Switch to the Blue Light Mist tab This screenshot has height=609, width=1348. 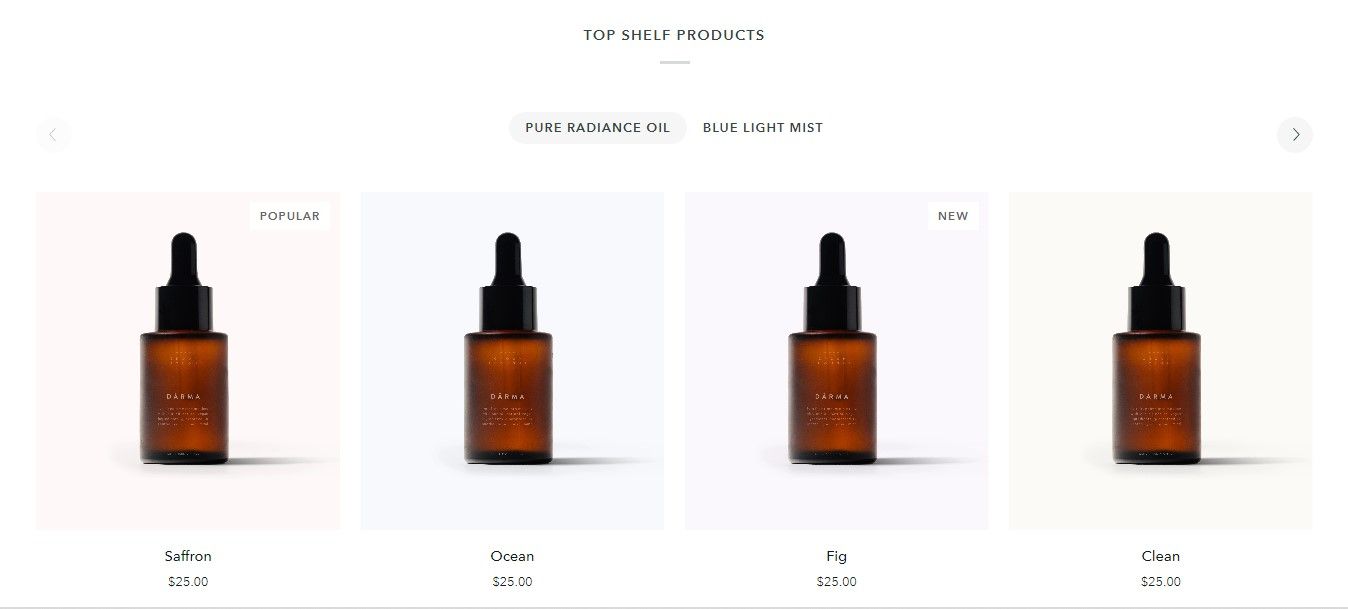(x=763, y=128)
